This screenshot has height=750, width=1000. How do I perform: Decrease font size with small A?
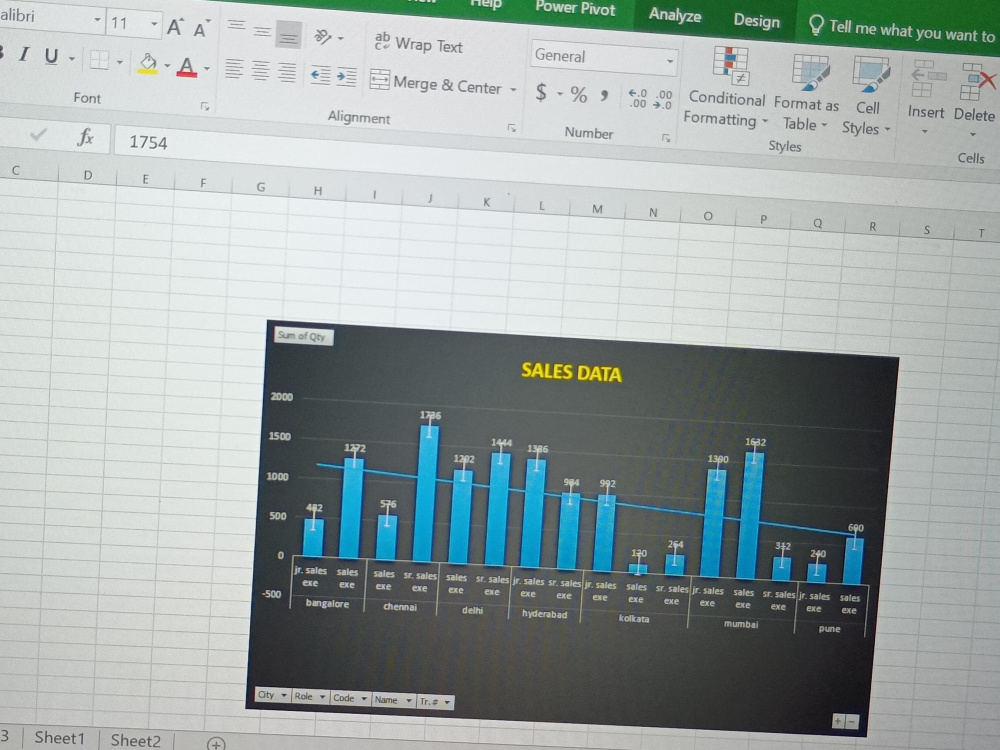(x=201, y=29)
